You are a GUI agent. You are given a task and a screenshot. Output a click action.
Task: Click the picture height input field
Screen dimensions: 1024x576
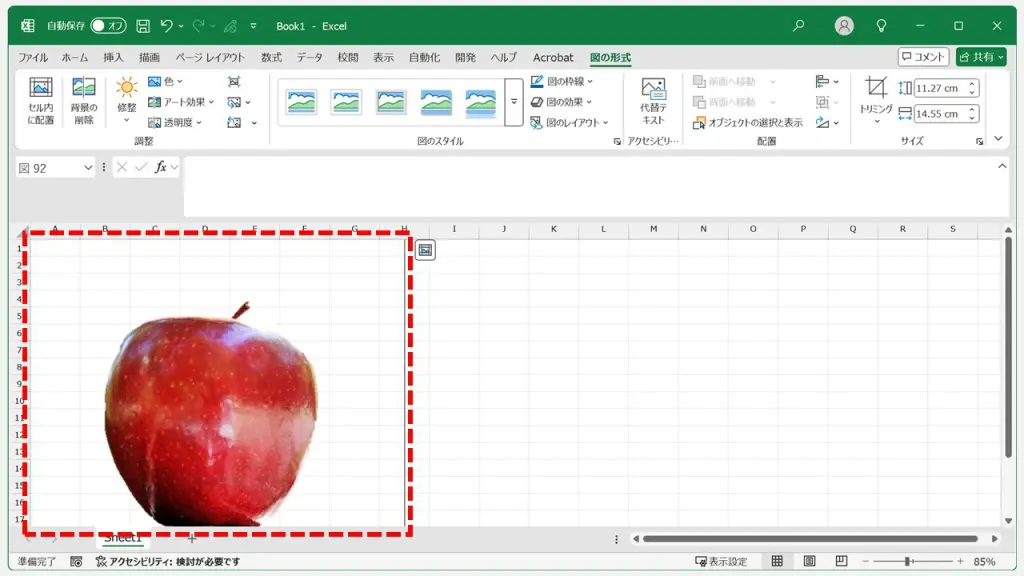[939, 88]
